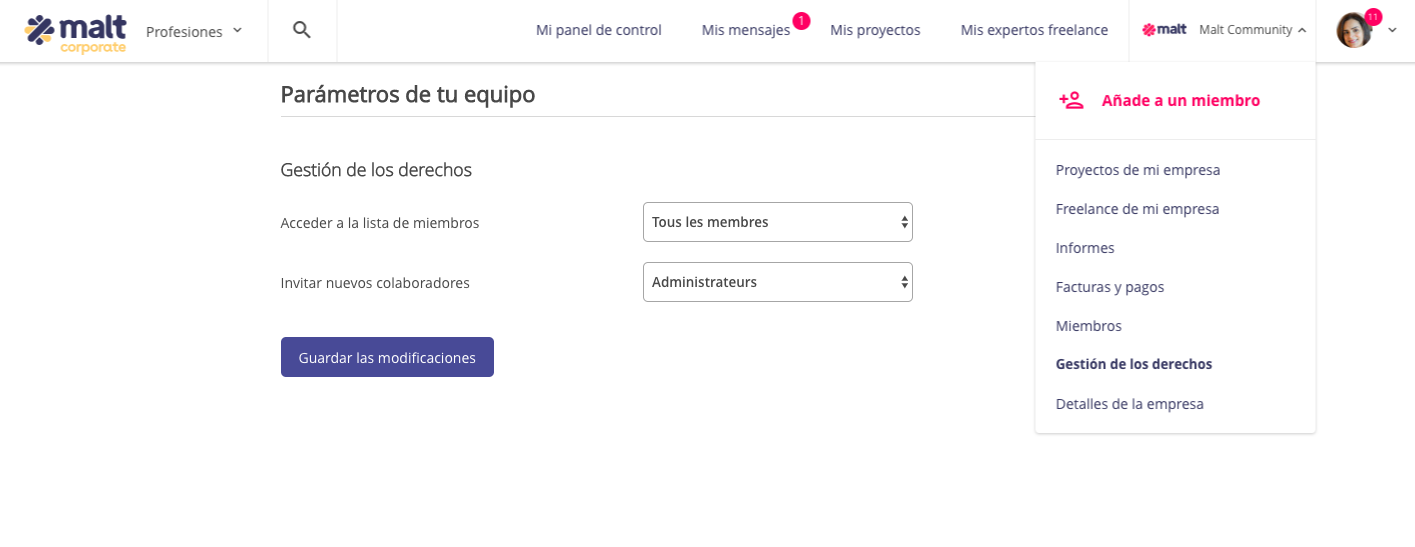Click the avatar notification badge 11
Screen dimensions: 1415x547
(x=1373, y=17)
